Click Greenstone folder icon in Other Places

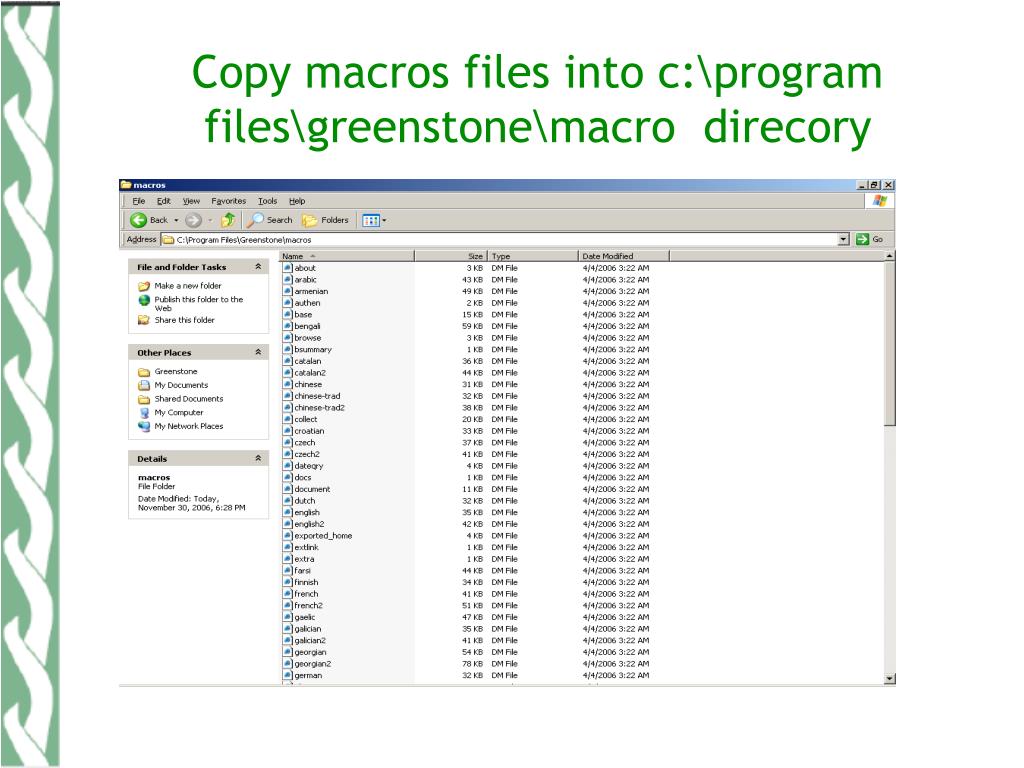click(144, 372)
